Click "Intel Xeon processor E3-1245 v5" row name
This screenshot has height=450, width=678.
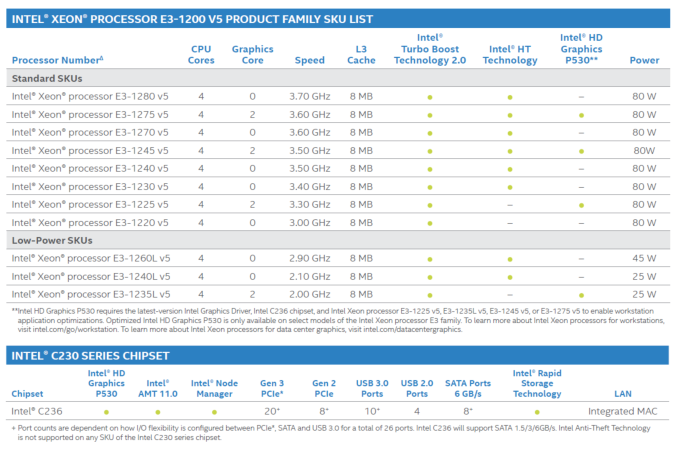(90, 150)
